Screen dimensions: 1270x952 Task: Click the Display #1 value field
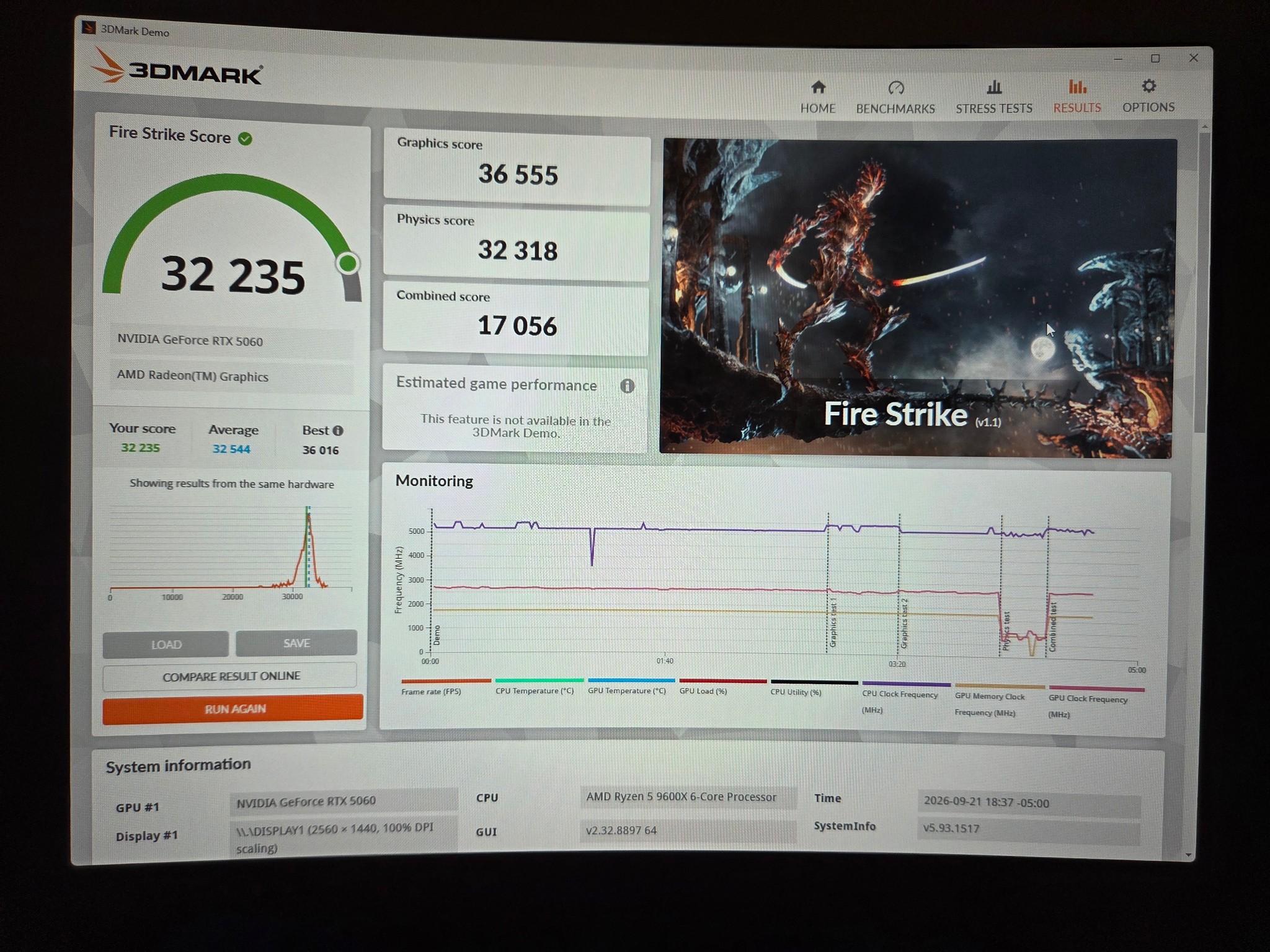pos(344,838)
